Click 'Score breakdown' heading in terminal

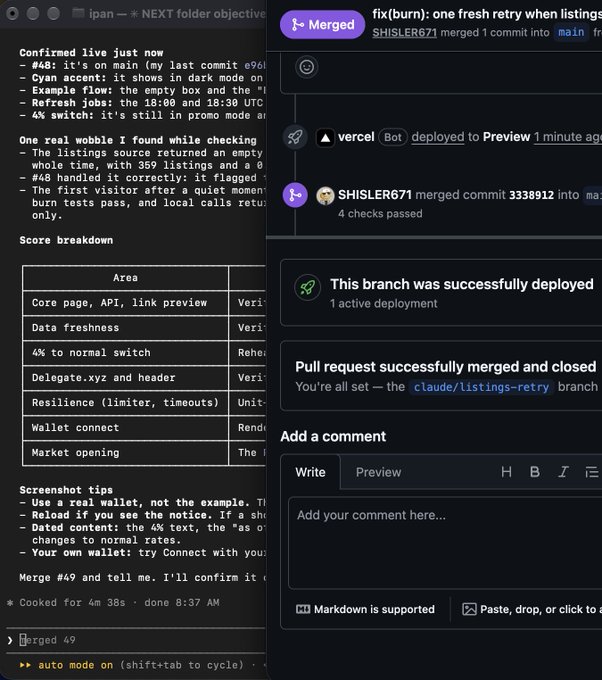[x=66, y=240]
